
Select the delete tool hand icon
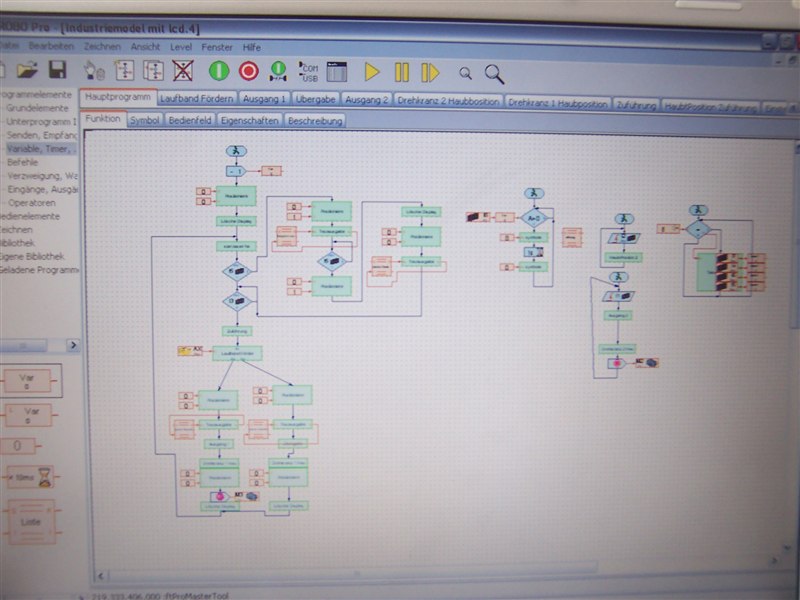[94, 70]
